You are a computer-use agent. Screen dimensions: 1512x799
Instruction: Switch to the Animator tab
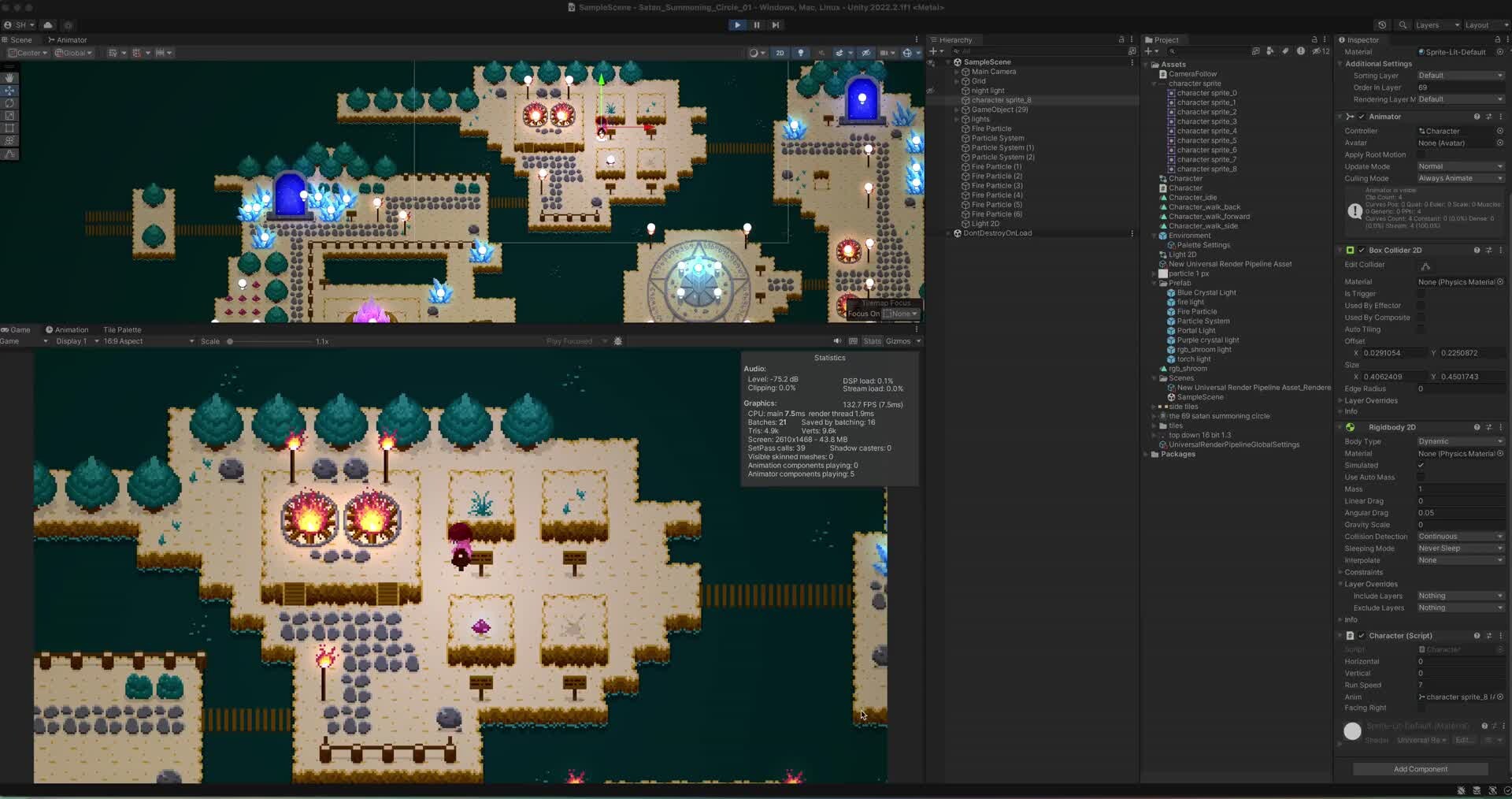(69, 40)
